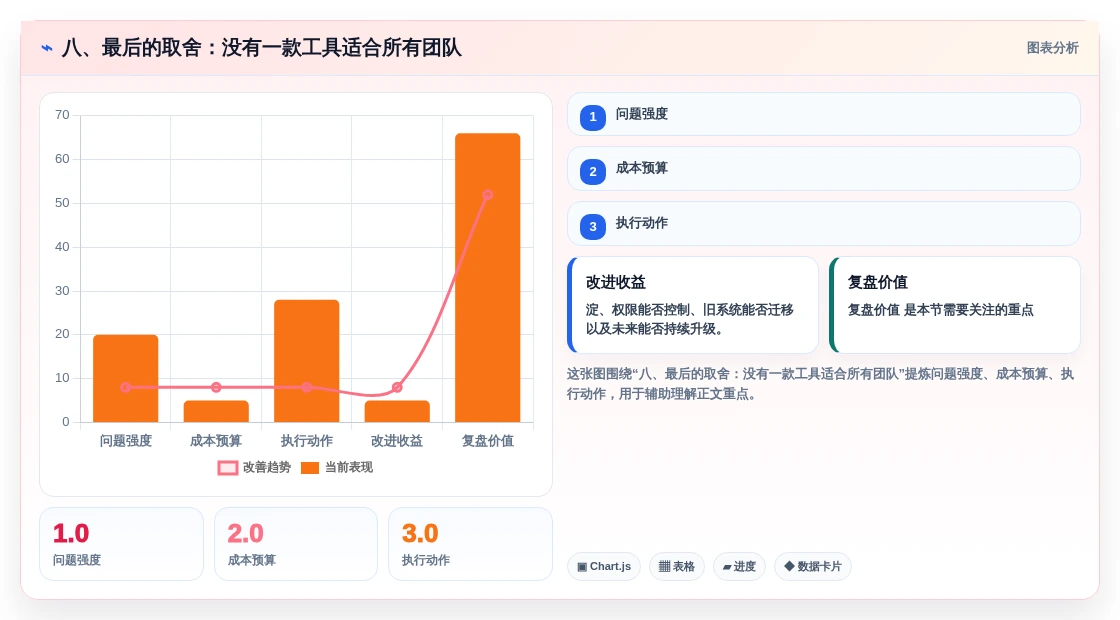The image size is (1120, 620).
Task: Click the chart summary paragraph starting 这张图围绕
Action: coord(821,384)
